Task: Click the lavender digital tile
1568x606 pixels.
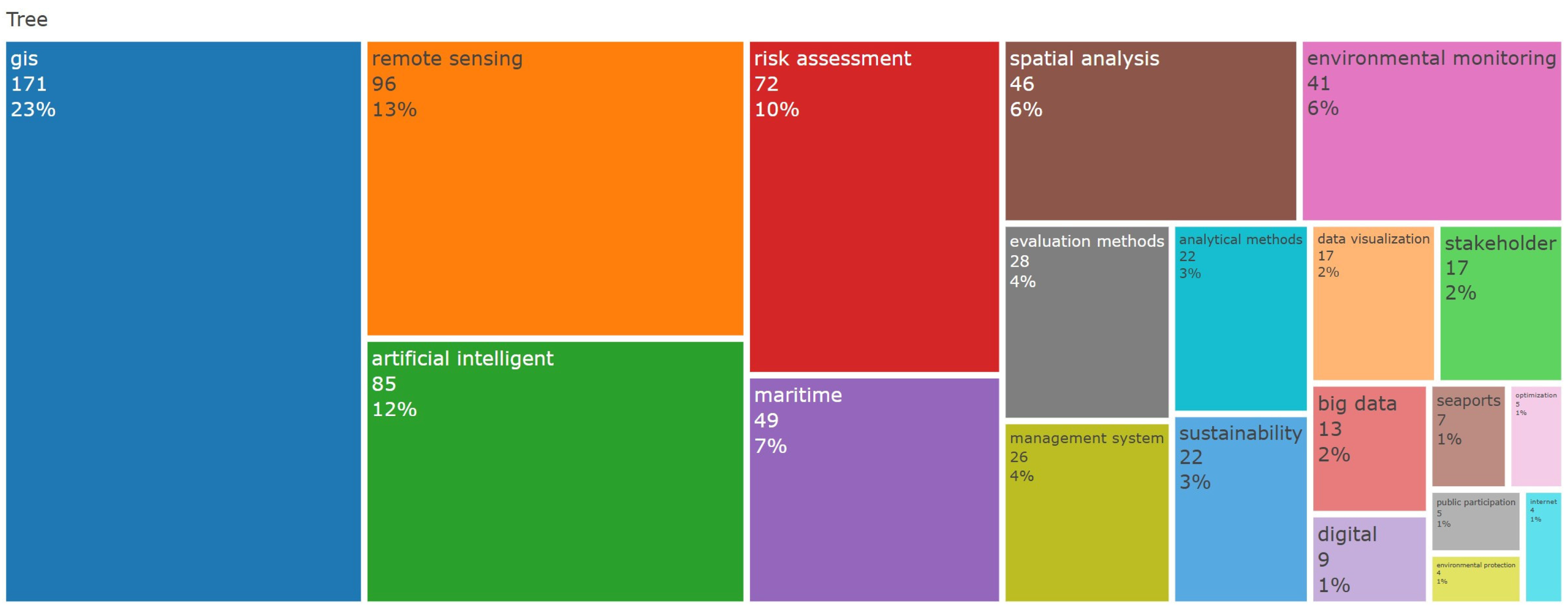Action: coord(1368,559)
